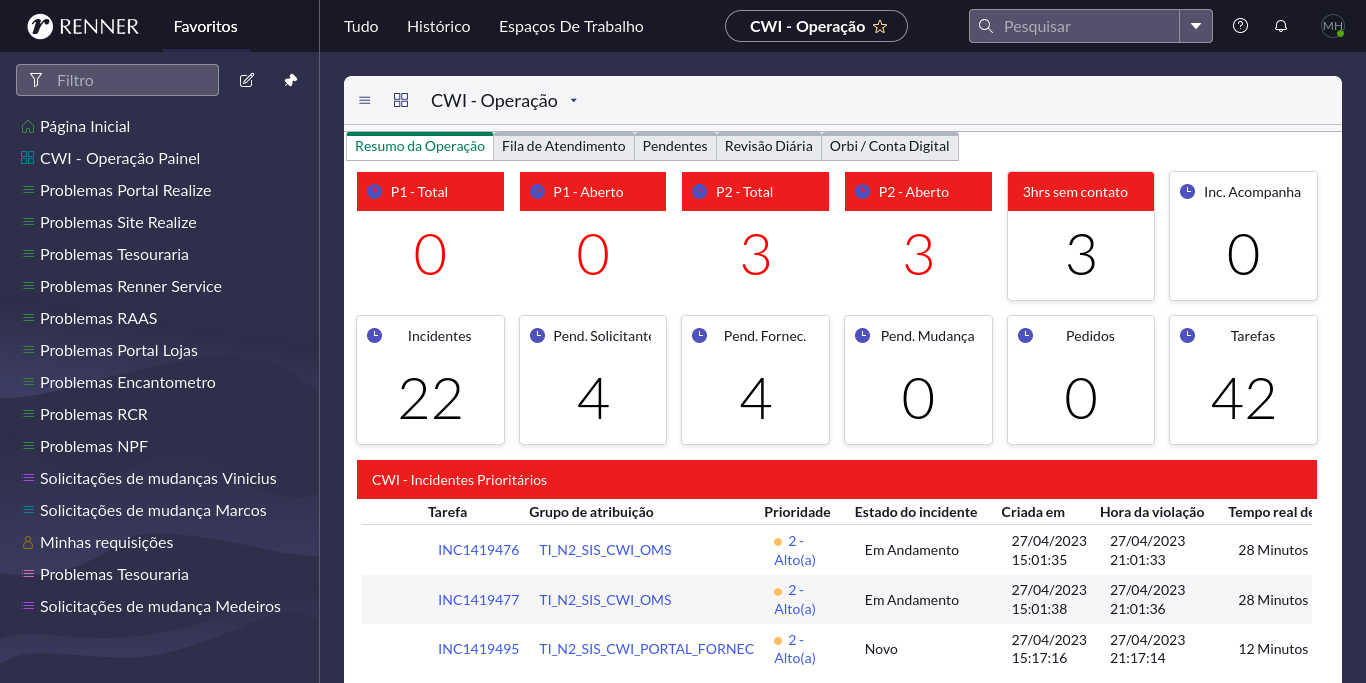Open the notifications bell
This screenshot has height=683, width=1366.
click(1281, 26)
